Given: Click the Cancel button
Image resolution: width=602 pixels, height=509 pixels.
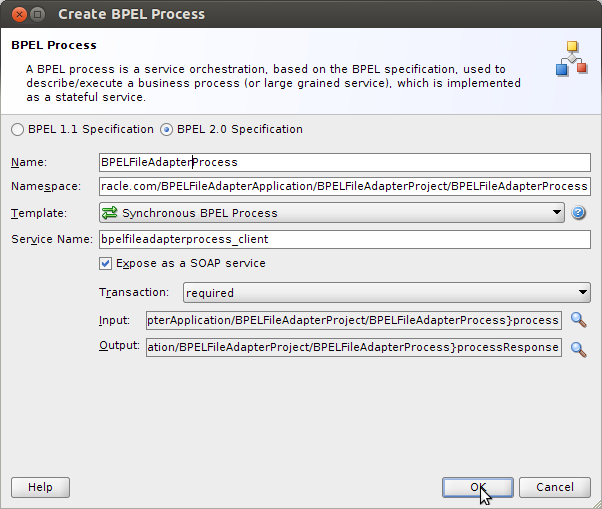Looking at the screenshot, I should pos(555,488).
